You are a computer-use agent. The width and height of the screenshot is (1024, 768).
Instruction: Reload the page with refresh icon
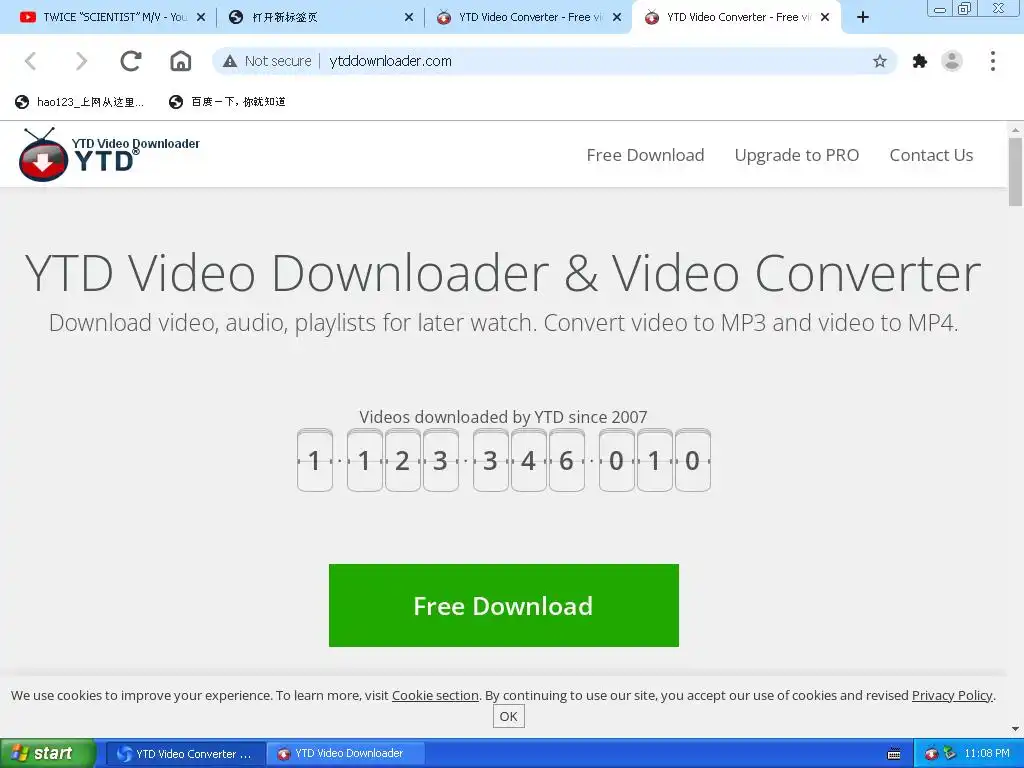tap(131, 61)
